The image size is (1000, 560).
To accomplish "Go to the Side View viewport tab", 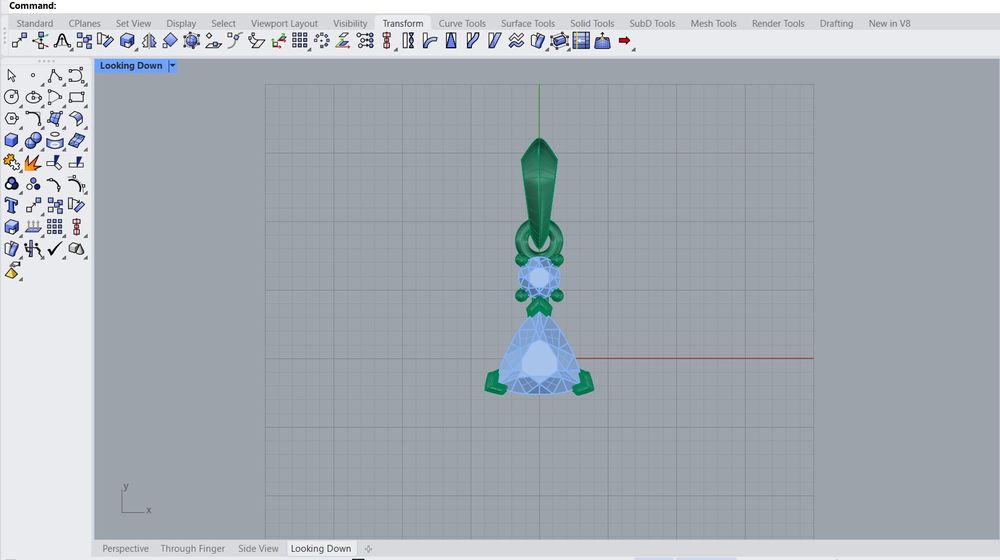I will 258,548.
